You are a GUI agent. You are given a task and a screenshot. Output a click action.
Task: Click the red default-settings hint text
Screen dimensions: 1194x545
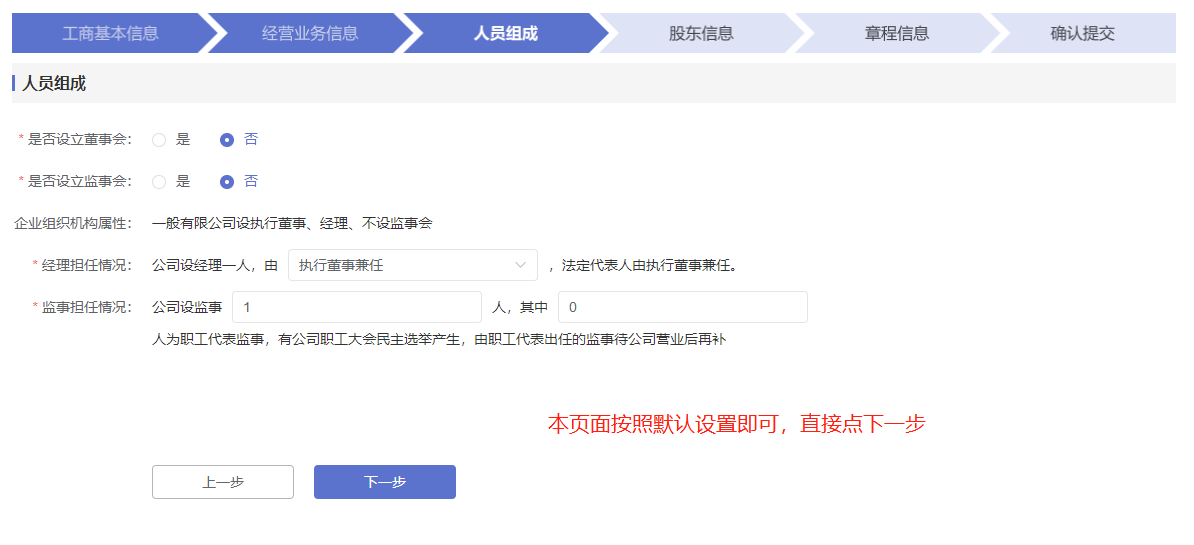(x=736, y=424)
